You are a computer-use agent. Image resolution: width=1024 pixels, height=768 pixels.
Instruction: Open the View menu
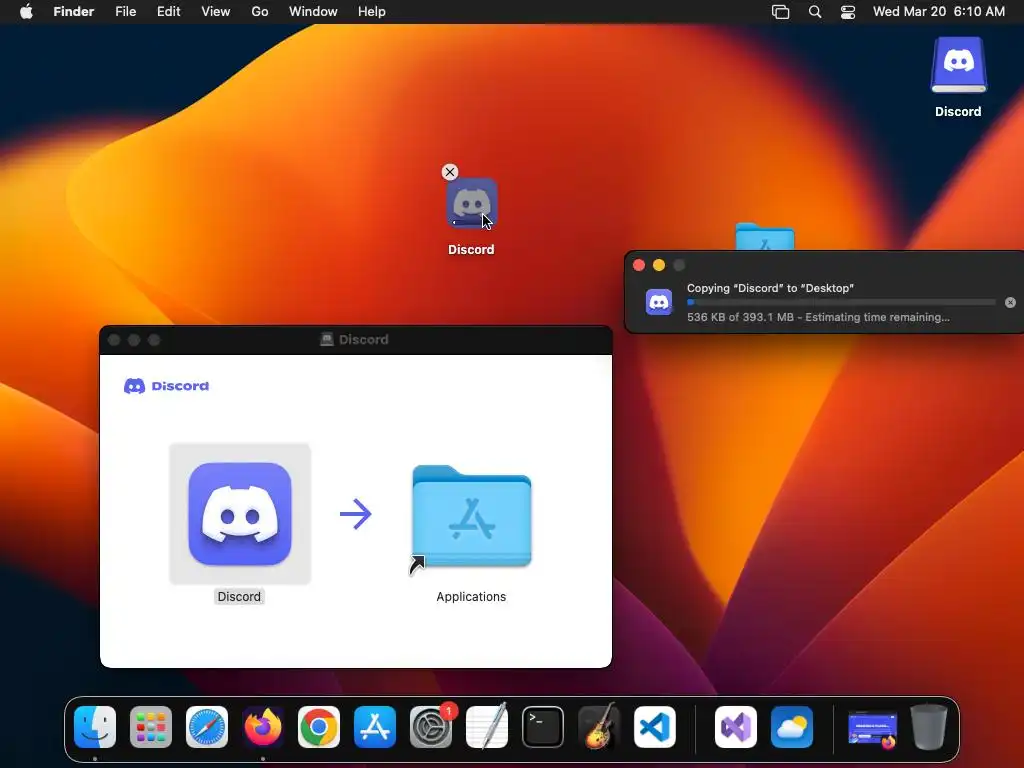[216, 12]
